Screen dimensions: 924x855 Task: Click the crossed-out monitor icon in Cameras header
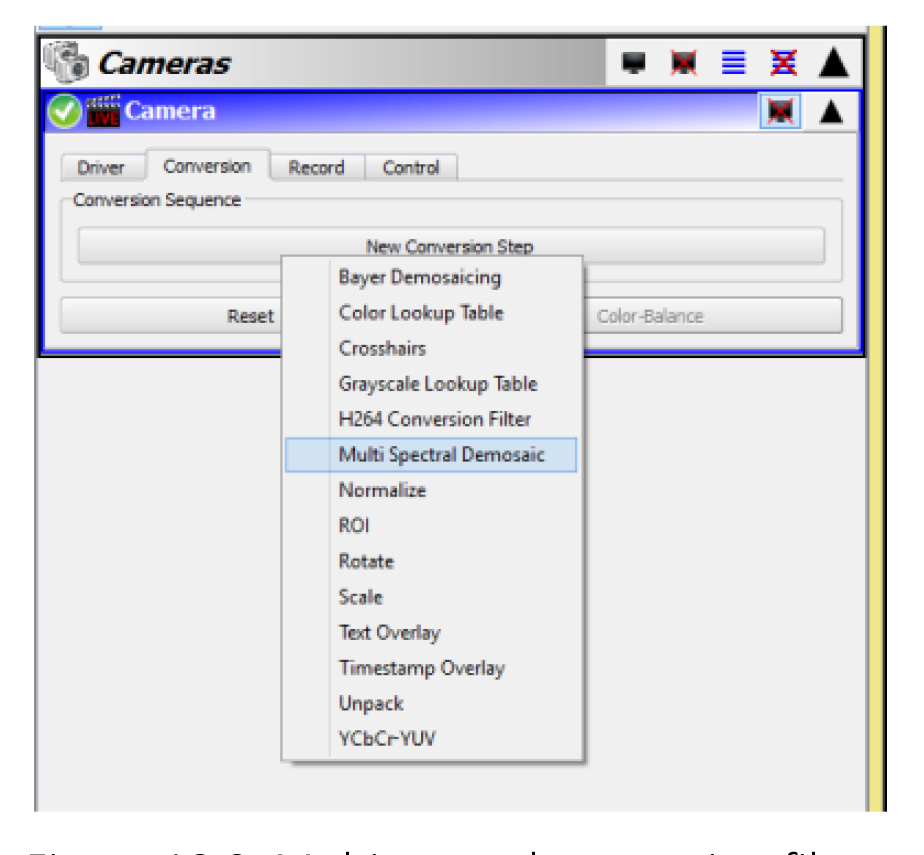click(684, 64)
